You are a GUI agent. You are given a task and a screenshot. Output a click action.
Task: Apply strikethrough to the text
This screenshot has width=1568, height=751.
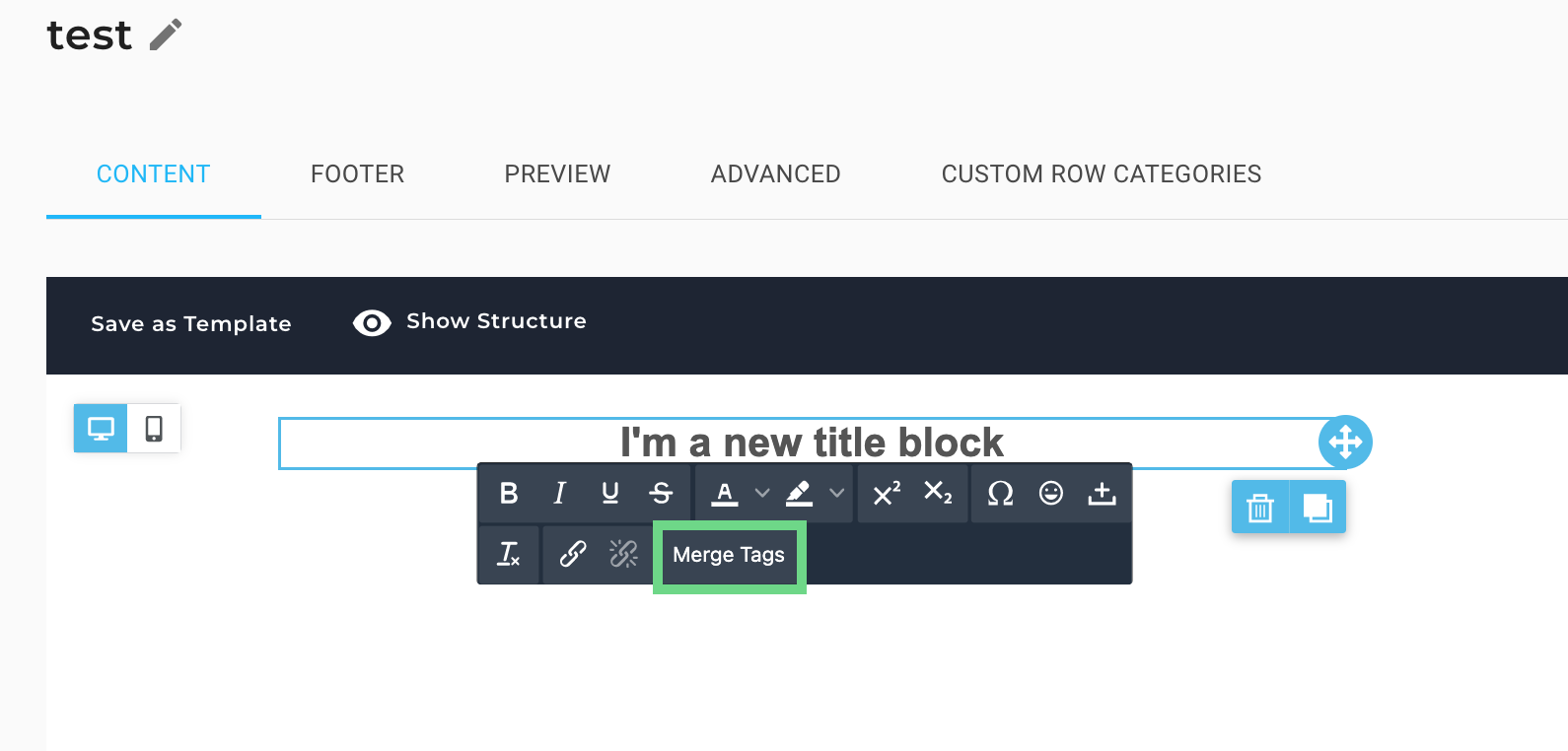[x=662, y=493]
